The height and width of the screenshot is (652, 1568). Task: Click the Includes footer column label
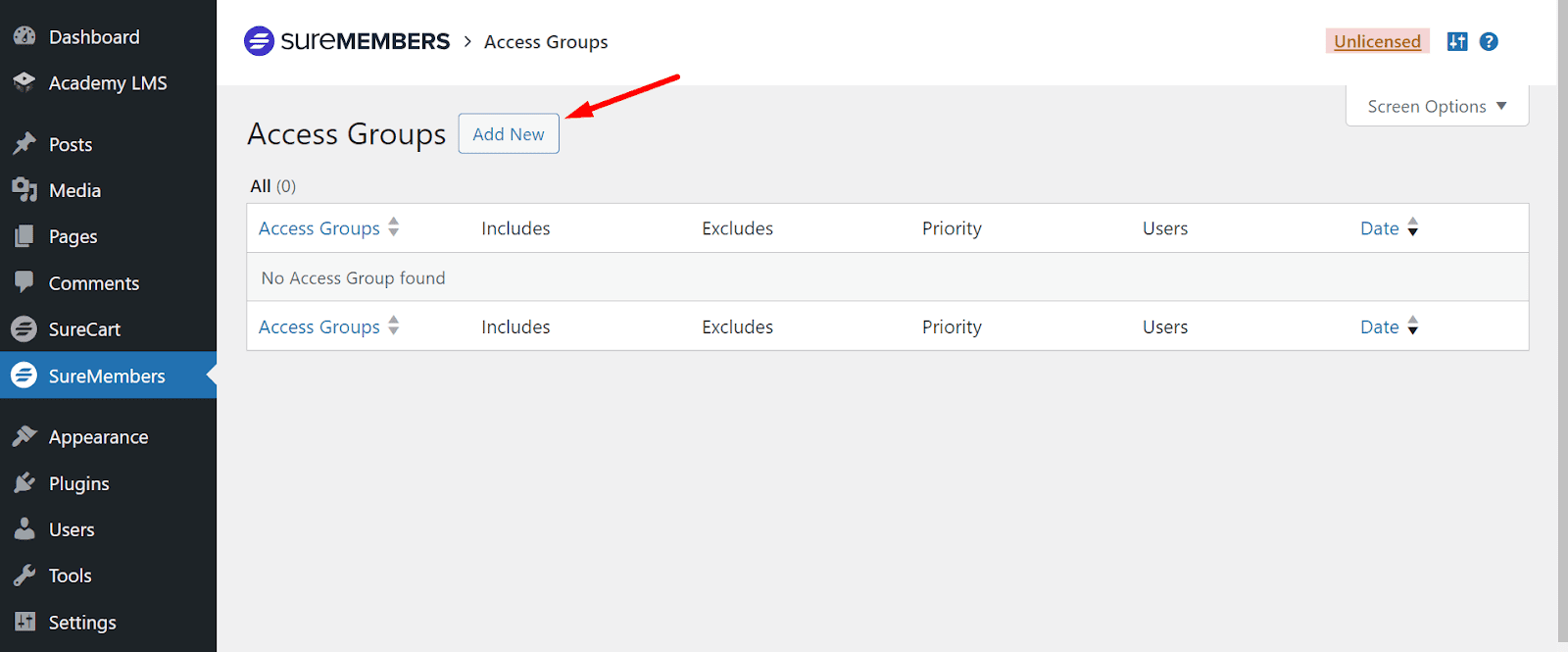[x=515, y=326]
